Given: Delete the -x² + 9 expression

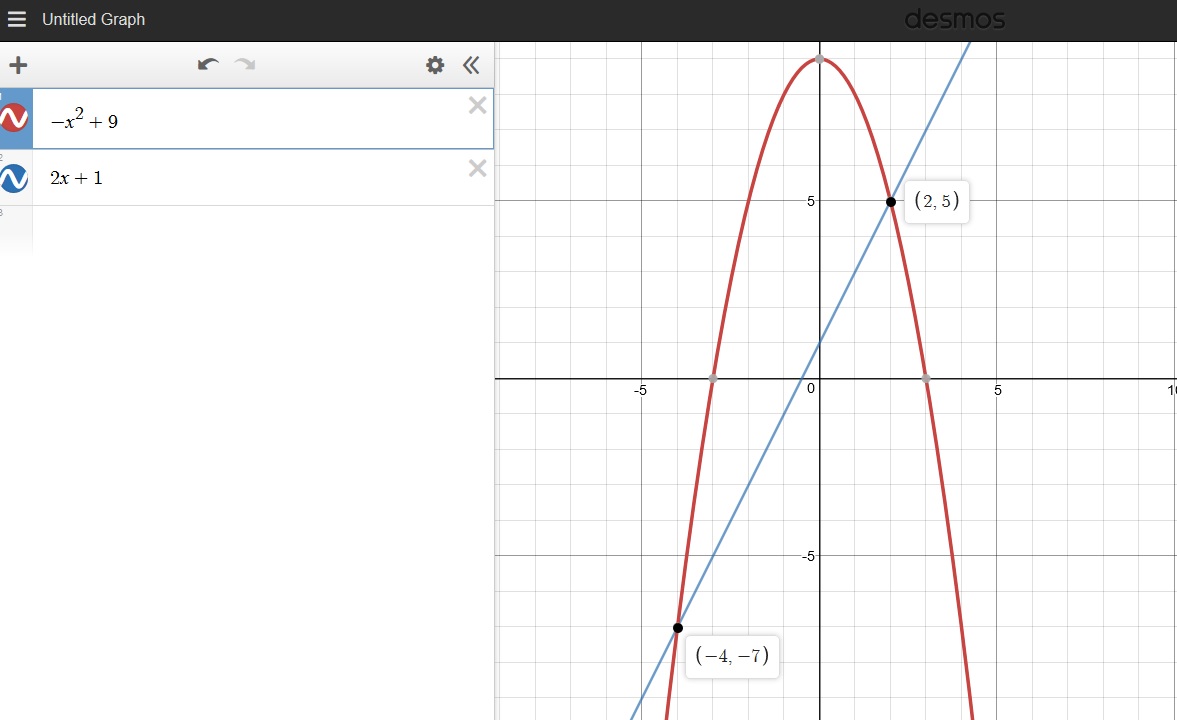Looking at the screenshot, I should click(478, 106).
